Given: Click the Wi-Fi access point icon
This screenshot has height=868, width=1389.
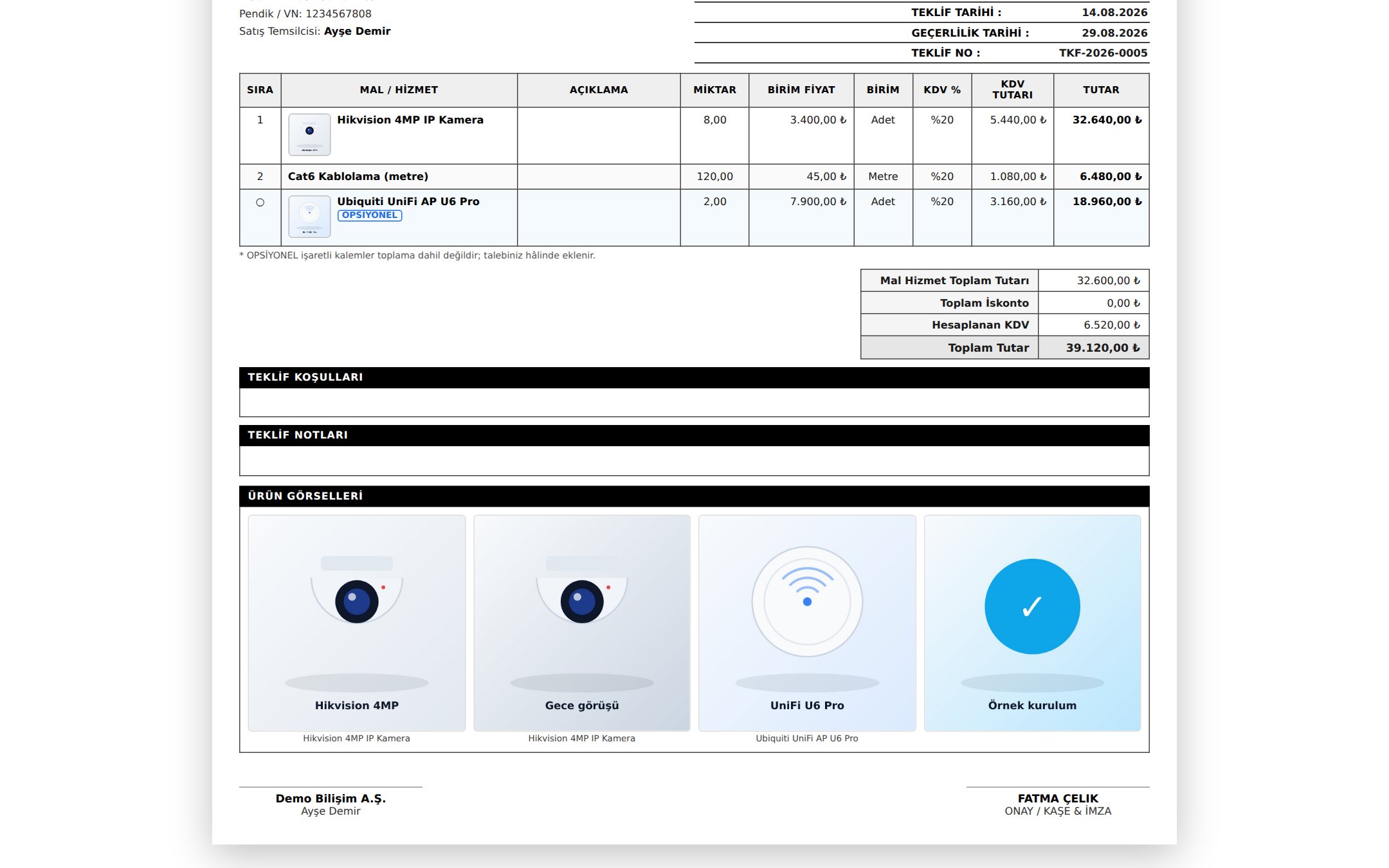Looking at the screenshot, I should (x=807, y=601).
